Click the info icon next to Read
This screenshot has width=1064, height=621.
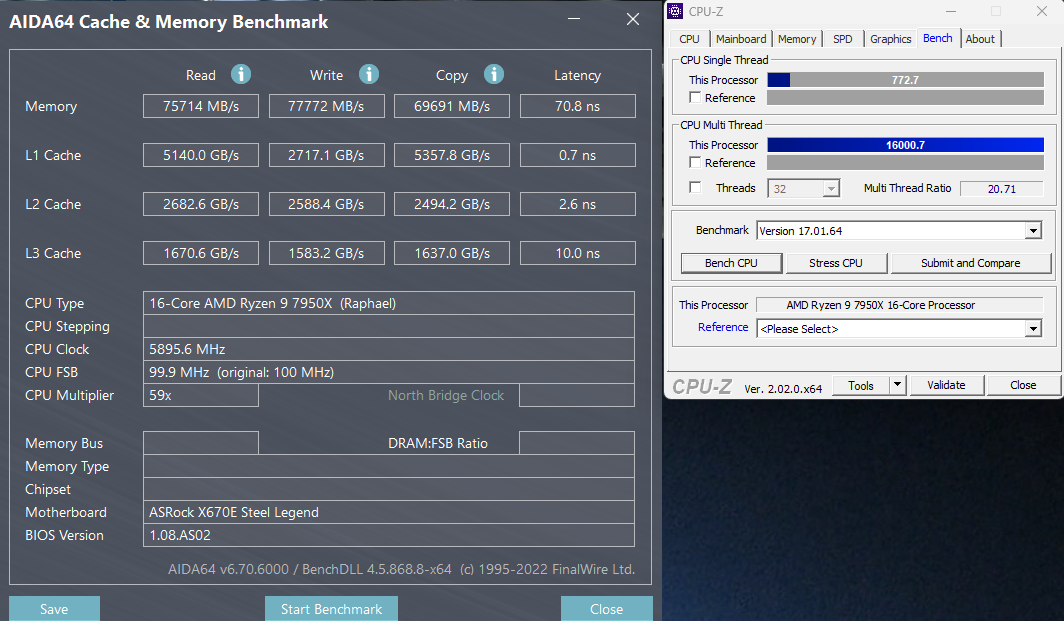241,75
